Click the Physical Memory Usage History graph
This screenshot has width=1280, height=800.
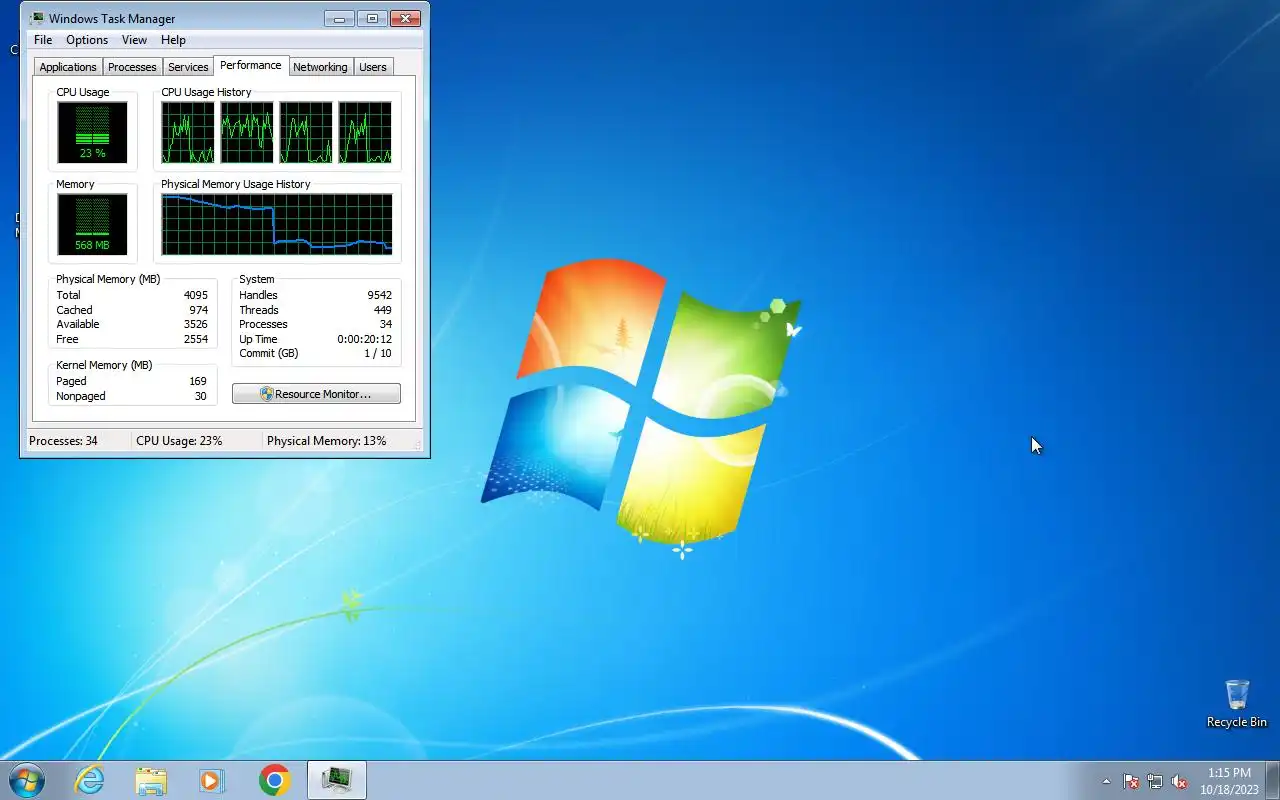(x=277, y=224)
